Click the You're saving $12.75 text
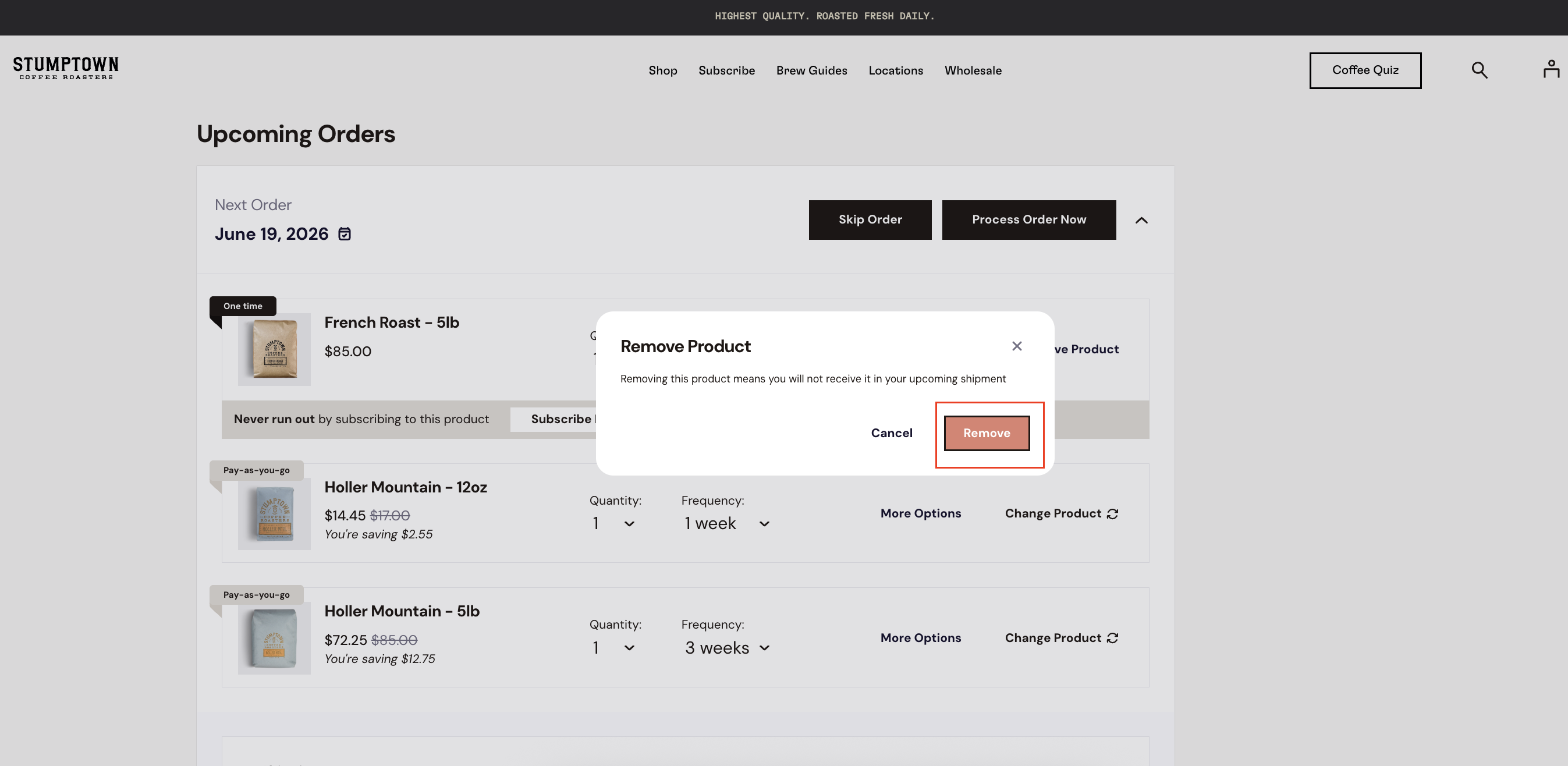The image size is (1568, 766). click(380, 659)
